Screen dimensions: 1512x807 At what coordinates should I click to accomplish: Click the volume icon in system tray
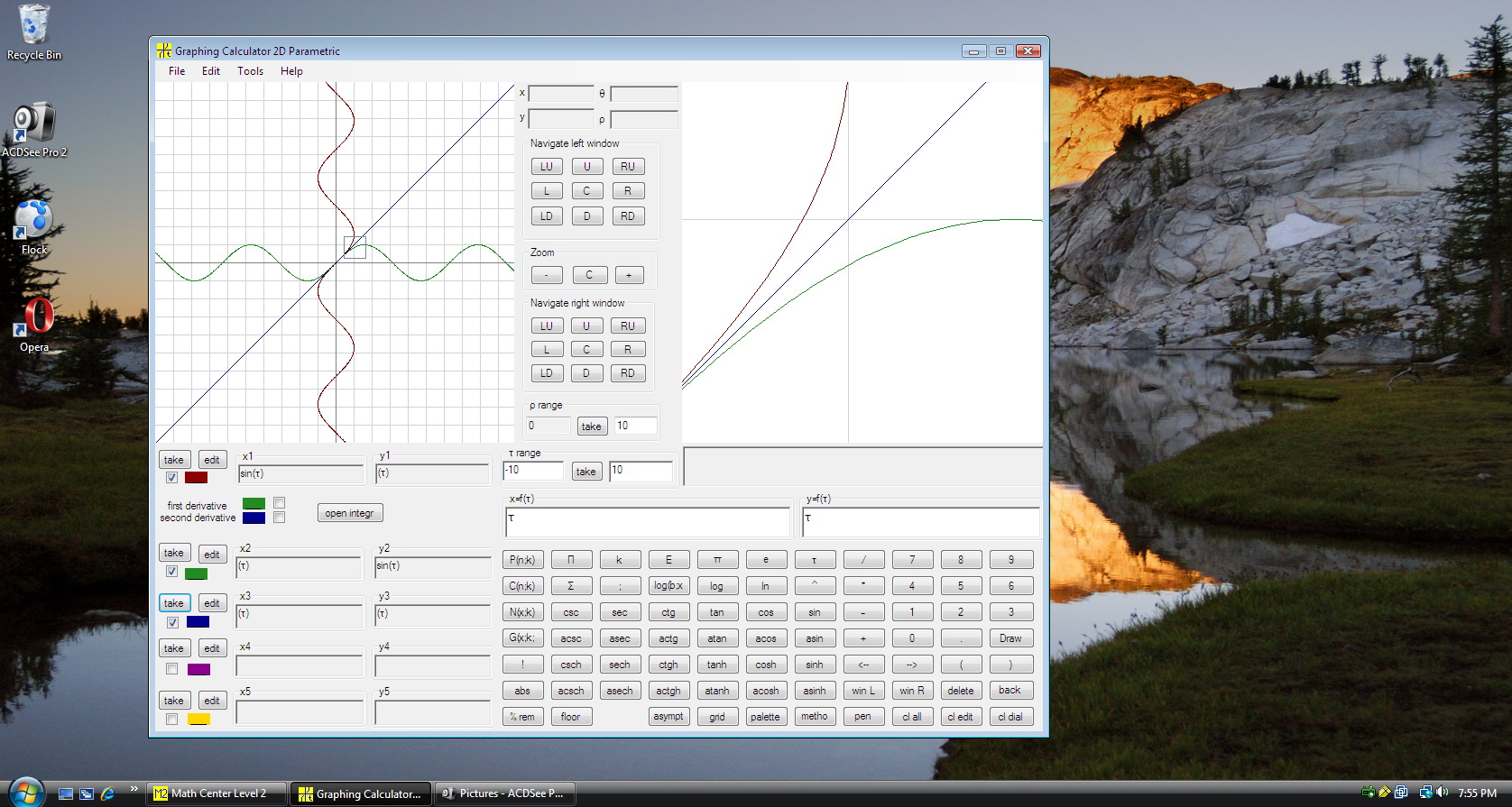[x=1442, y=793]
